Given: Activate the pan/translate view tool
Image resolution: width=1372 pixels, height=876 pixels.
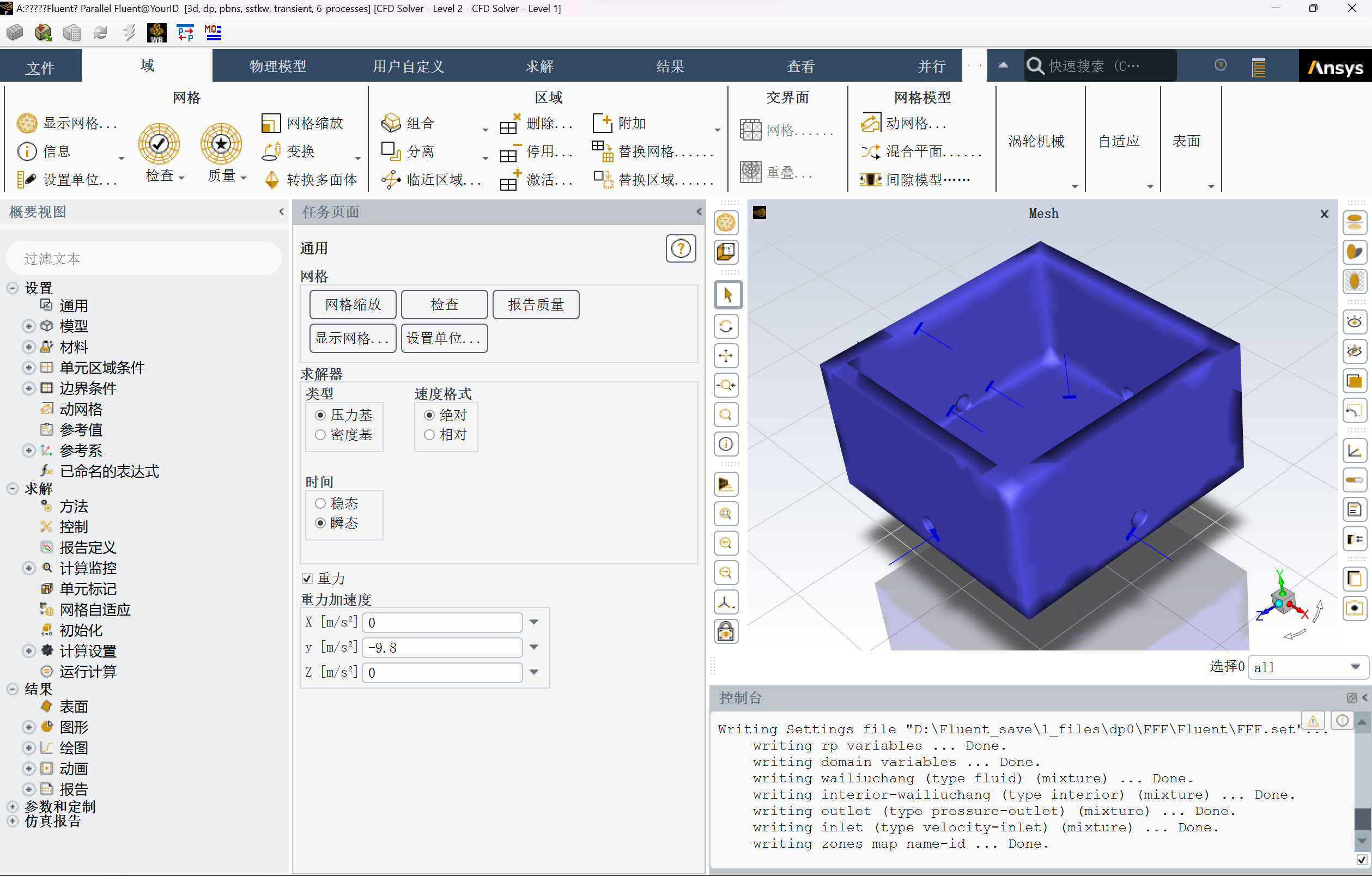Looking at the screenshot, I should pos(726,356).
